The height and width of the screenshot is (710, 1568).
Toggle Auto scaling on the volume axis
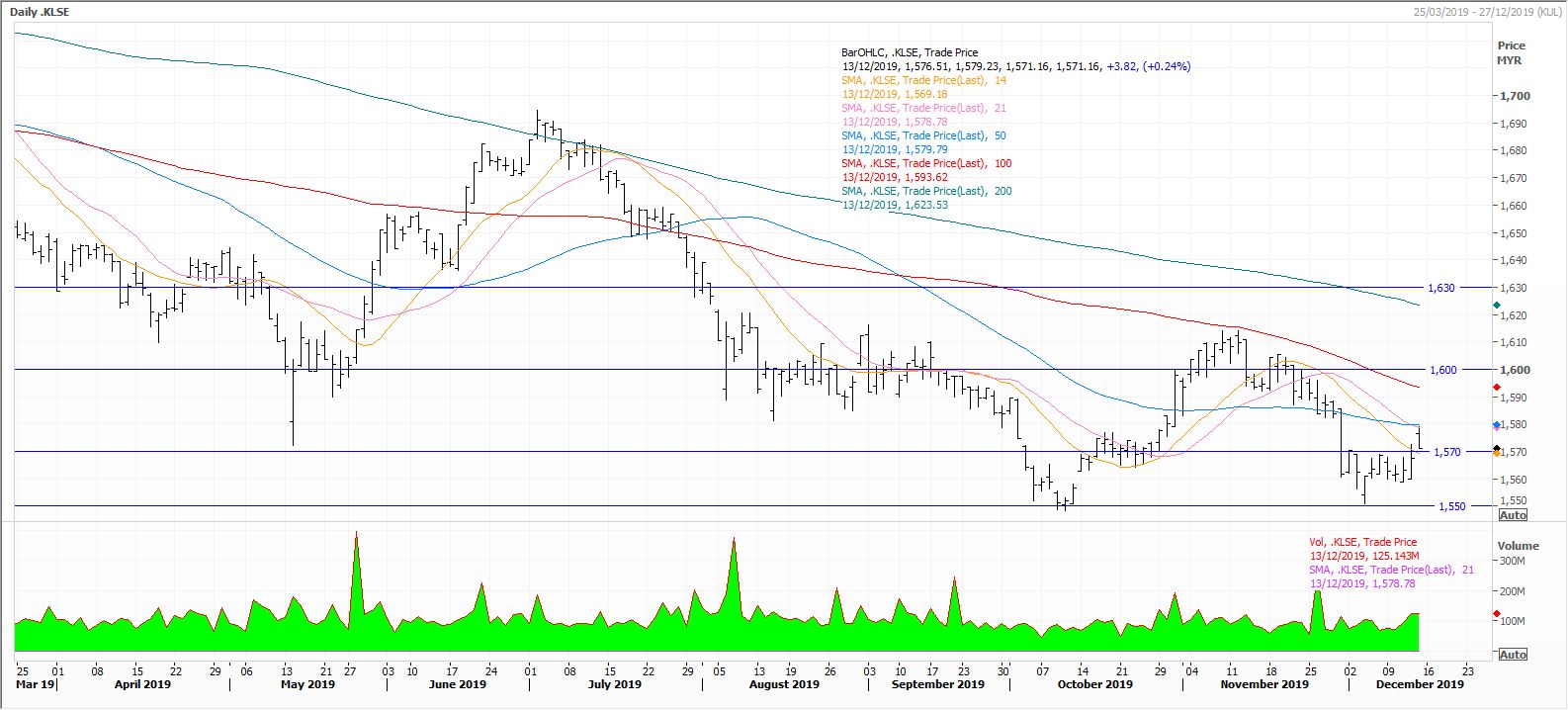pyautogui.click(x=1513, y=655)
